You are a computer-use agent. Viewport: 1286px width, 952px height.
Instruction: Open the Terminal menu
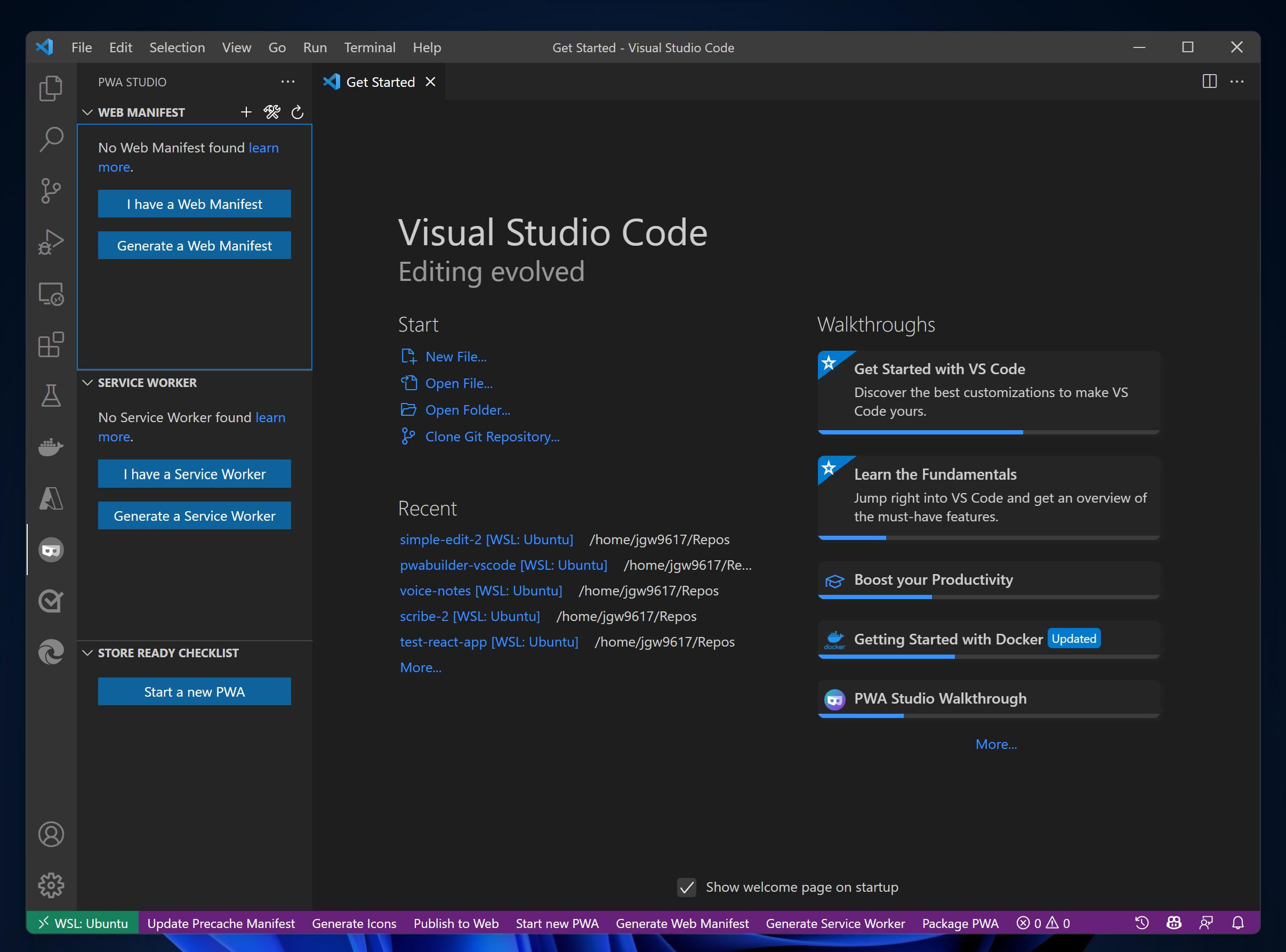(369, 47)
